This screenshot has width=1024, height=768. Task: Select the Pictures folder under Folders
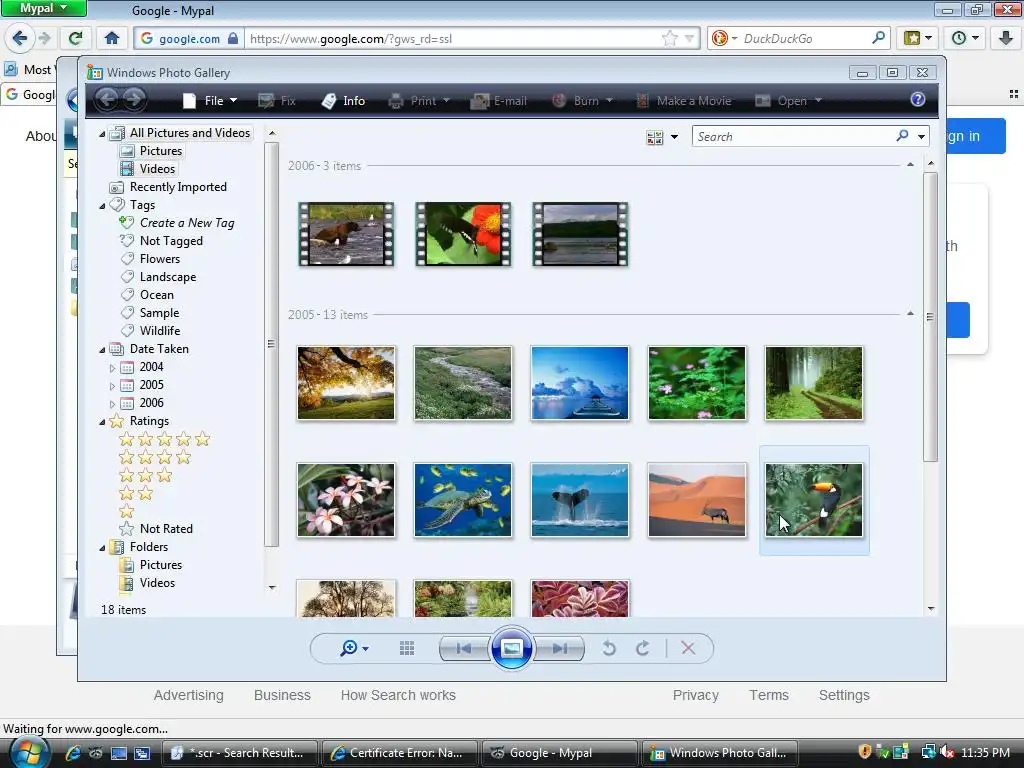point(151,564)
